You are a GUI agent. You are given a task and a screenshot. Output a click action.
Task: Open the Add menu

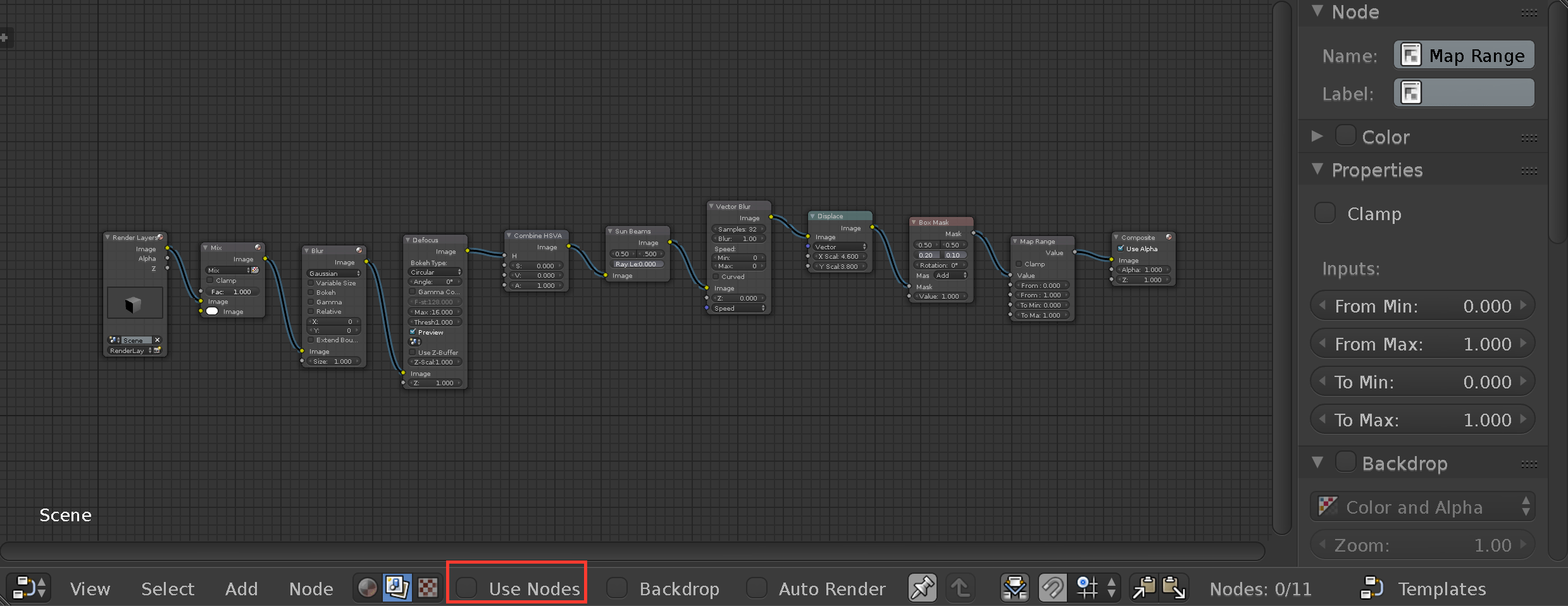(x=241, y=588)
